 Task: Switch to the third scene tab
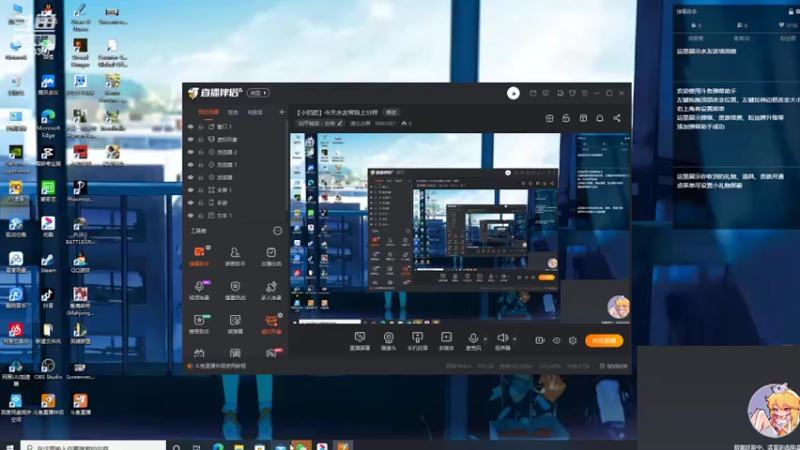[x=255, y=112]
